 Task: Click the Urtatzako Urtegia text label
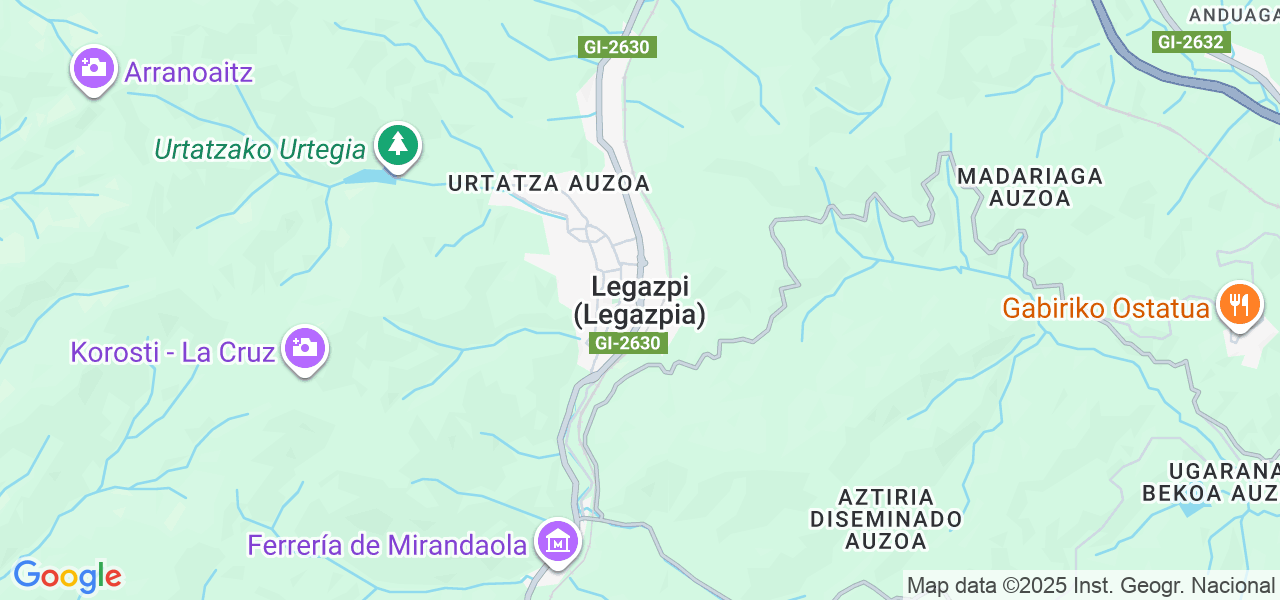pyautogui.click(x=260, y=150)
